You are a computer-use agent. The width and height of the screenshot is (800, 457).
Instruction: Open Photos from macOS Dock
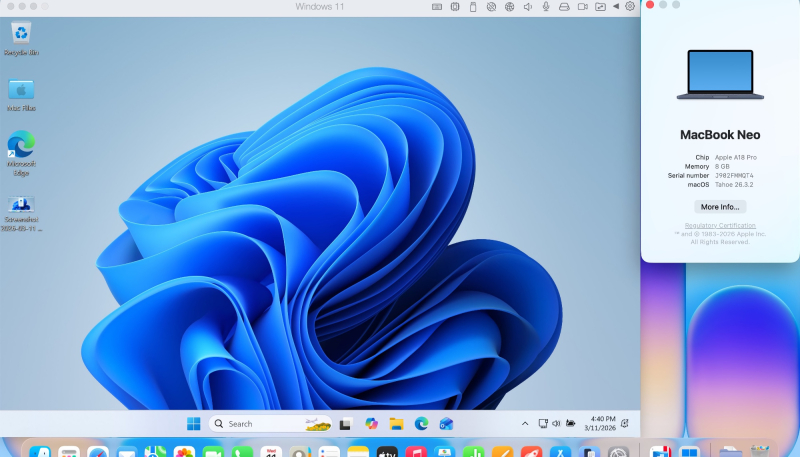coord(184,452)
